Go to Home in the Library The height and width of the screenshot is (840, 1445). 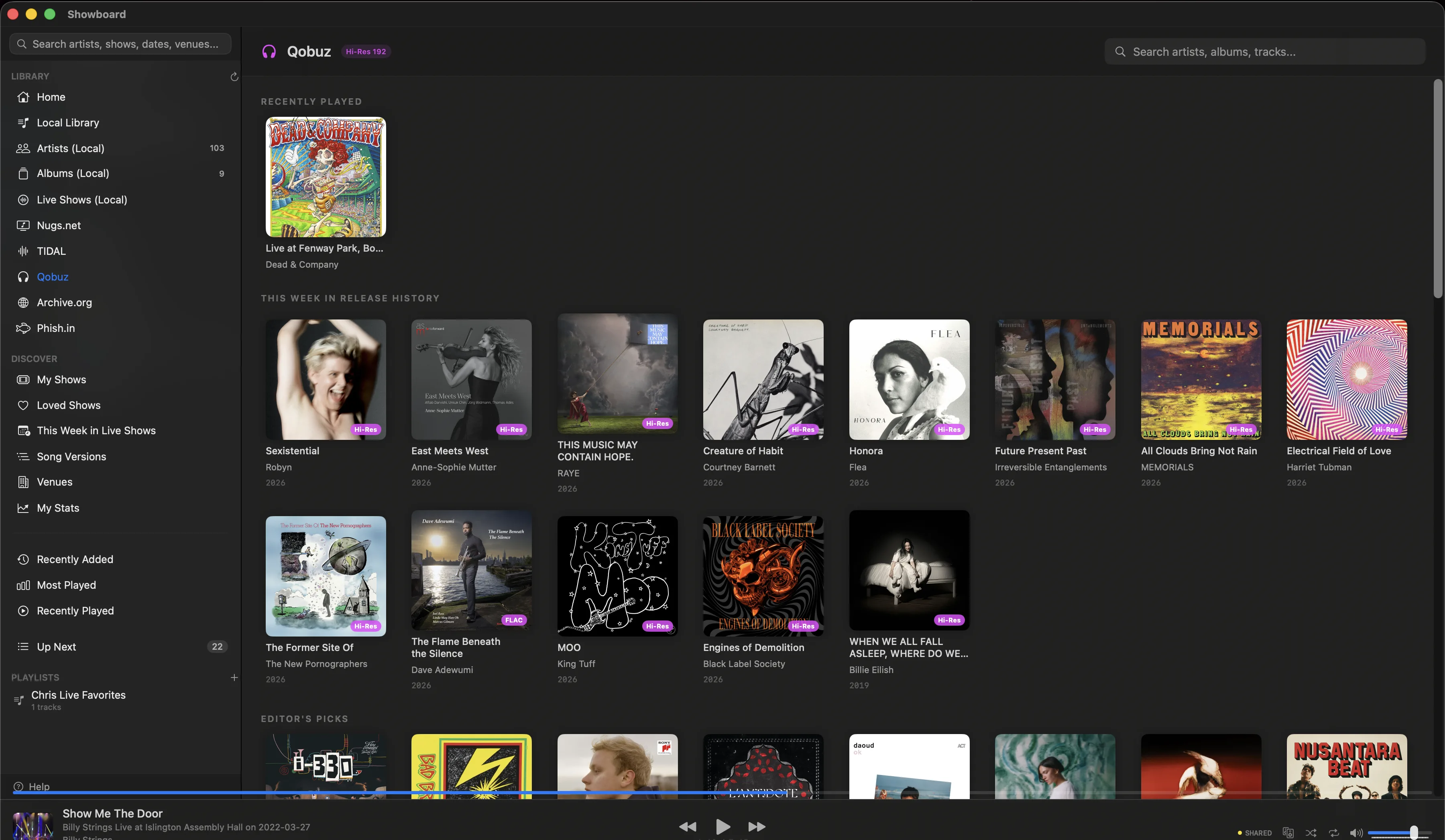51,96
